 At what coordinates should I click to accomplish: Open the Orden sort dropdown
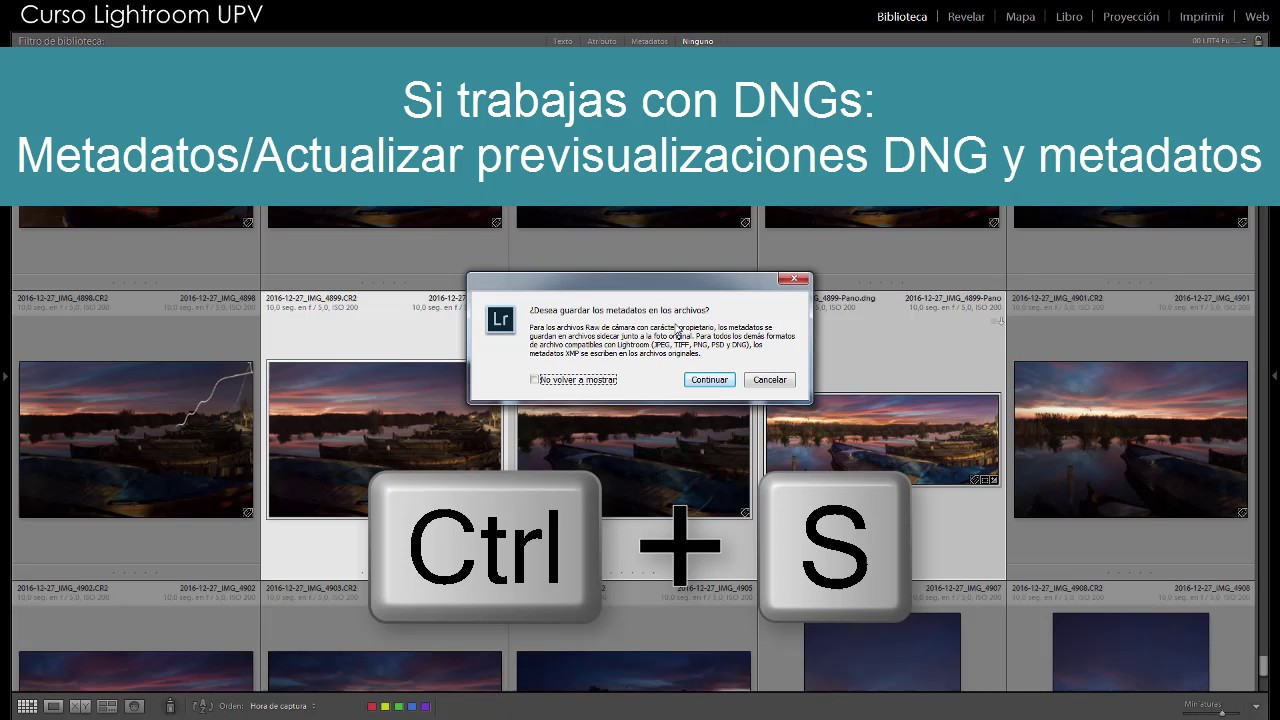pyautogui.click(x=283, y=706)
